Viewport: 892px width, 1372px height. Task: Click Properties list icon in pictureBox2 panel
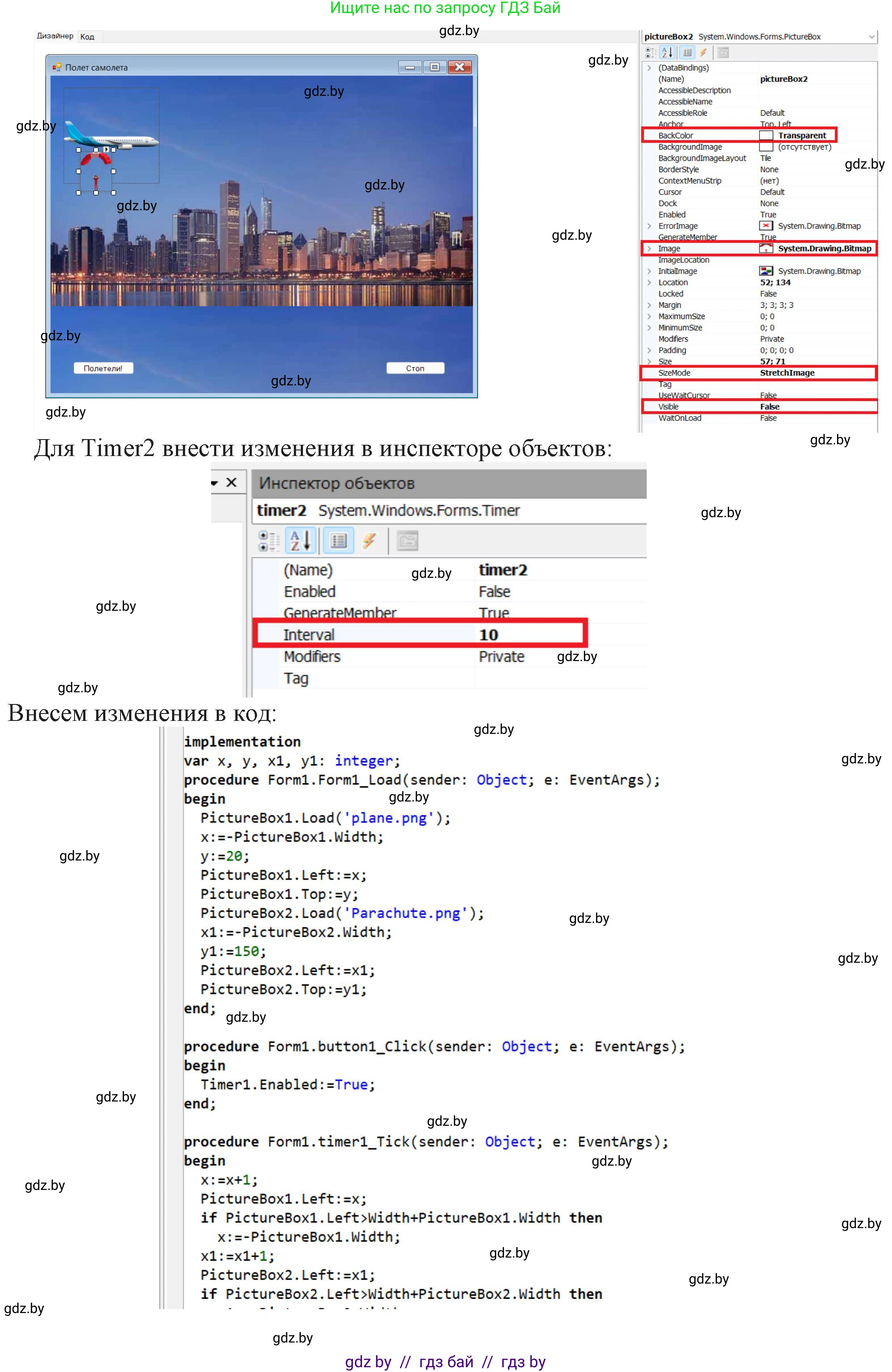[x=687, y=52]
